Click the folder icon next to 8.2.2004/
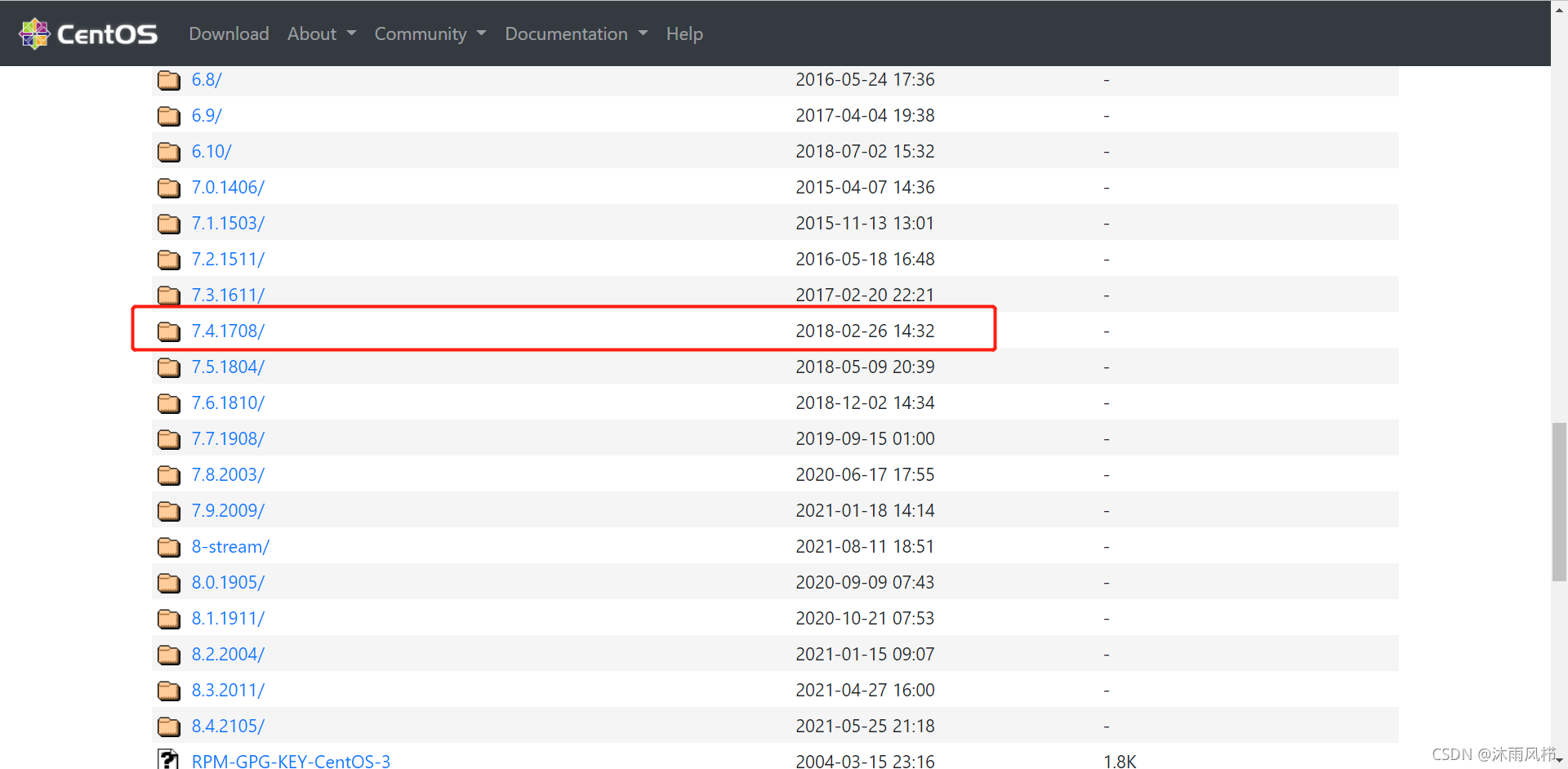The image size is (1568, 769). [169, 655]
